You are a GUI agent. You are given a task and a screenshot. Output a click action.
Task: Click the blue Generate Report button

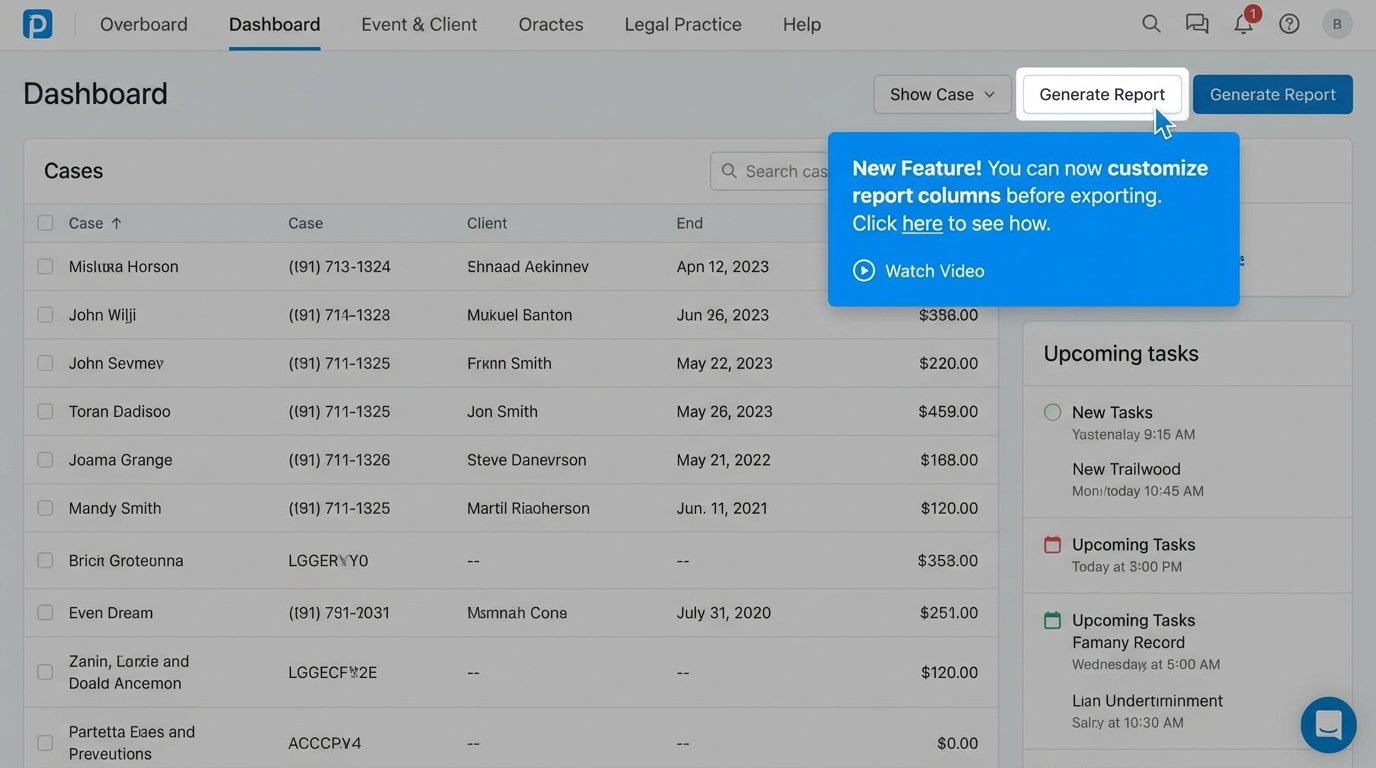pos(1272,94)
